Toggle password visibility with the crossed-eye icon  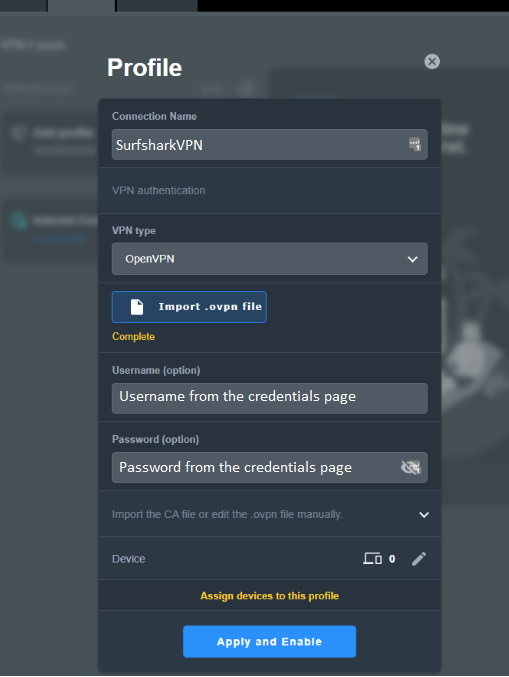[411, 467]
